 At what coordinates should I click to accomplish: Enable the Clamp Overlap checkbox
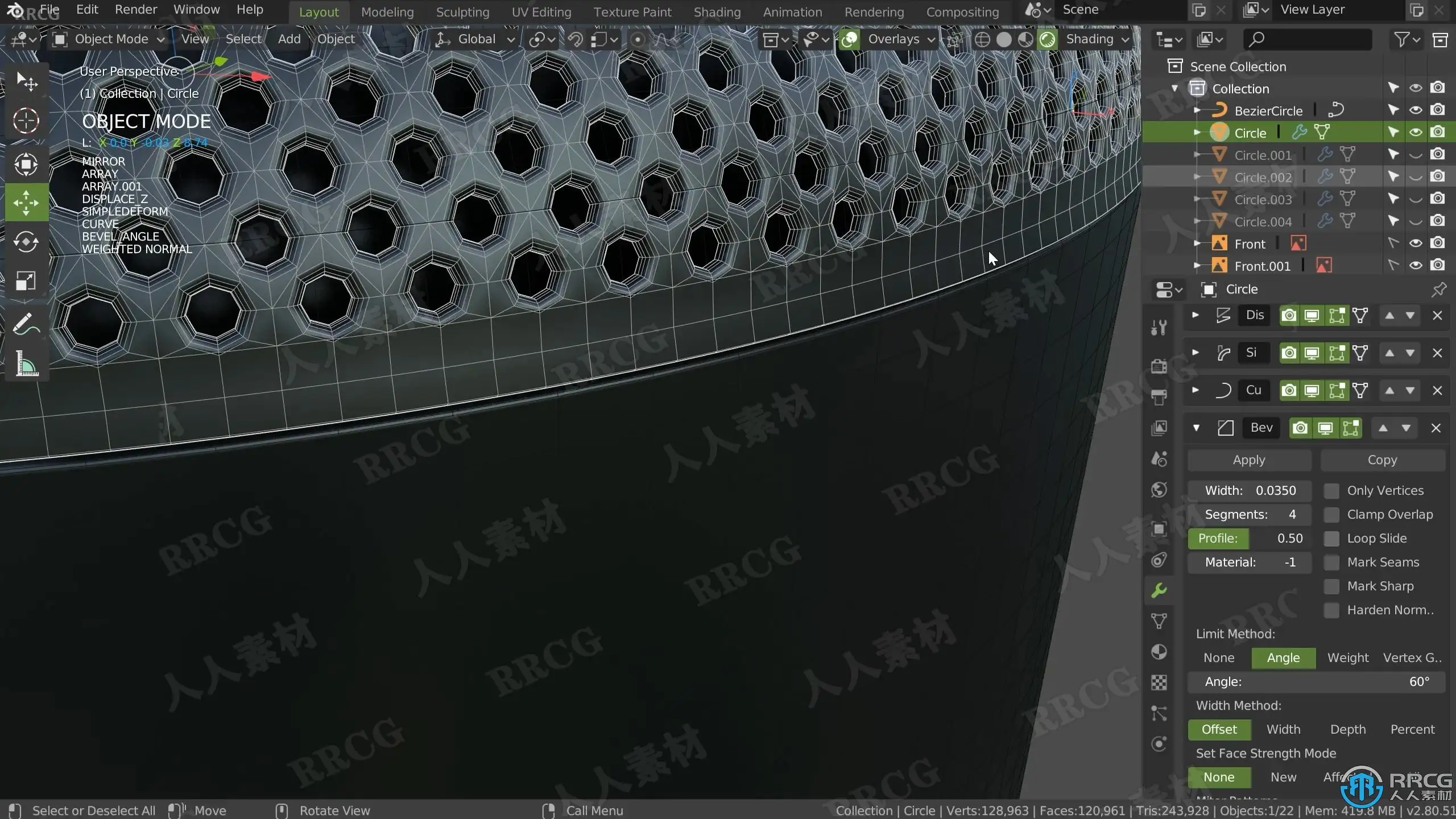coord(1331,515)
